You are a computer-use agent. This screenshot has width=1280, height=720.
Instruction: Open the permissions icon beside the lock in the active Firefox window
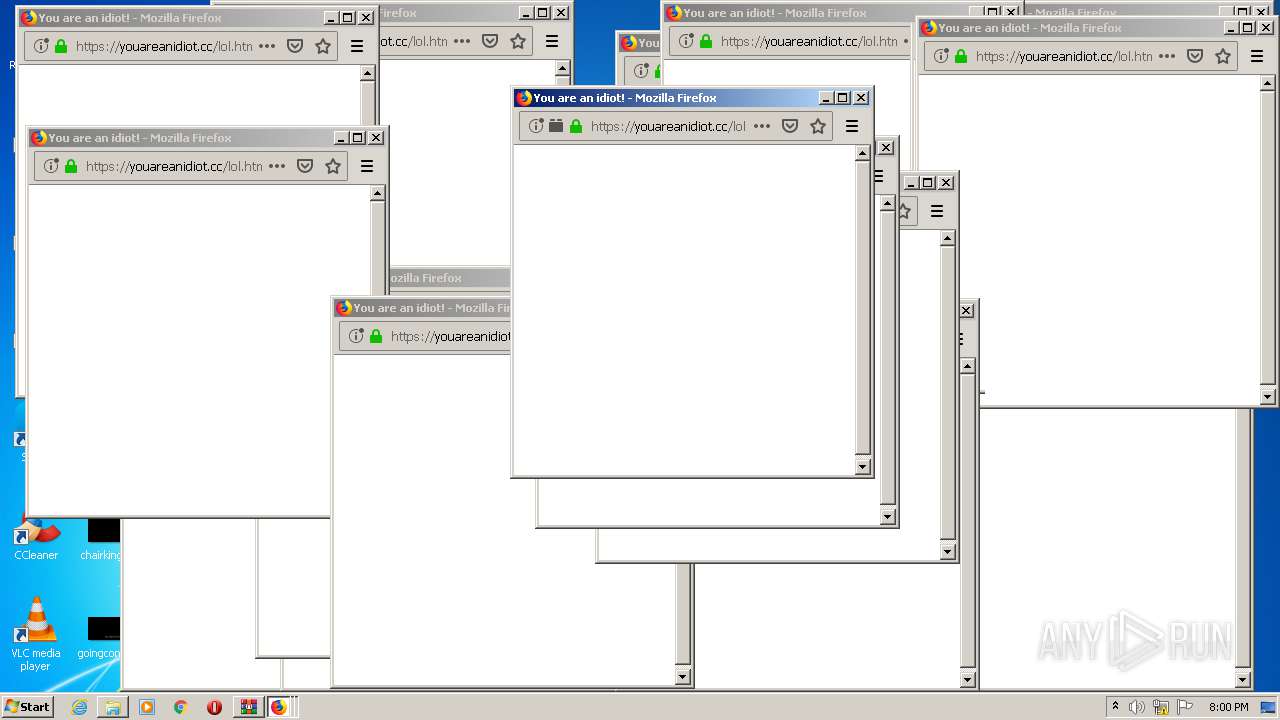pyautogui.click(x=556, y=126)
